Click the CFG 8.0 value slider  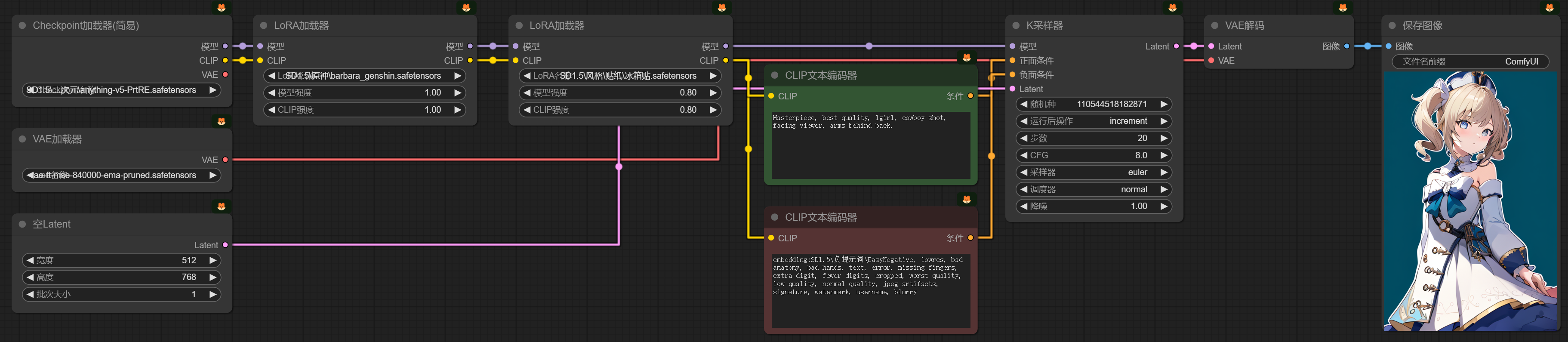1094,155
